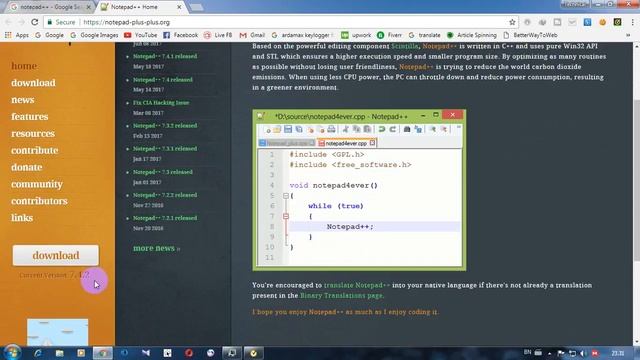Image resolution: width=640 pixels, height=360 pixels.
Task: Close the Google Search tab
Action: coord(89,7)
